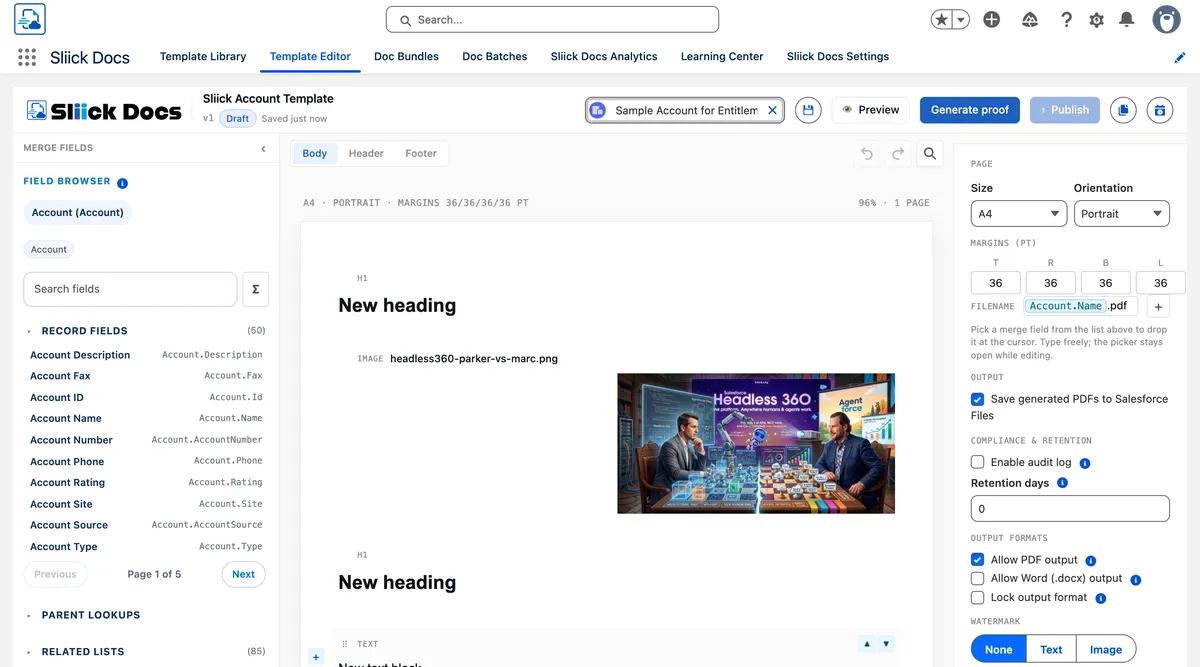Image resolution: width=1200 pixels, height=667 pixels.
Task: Click the calendar schedule icon button
Action: [1160, 110]
